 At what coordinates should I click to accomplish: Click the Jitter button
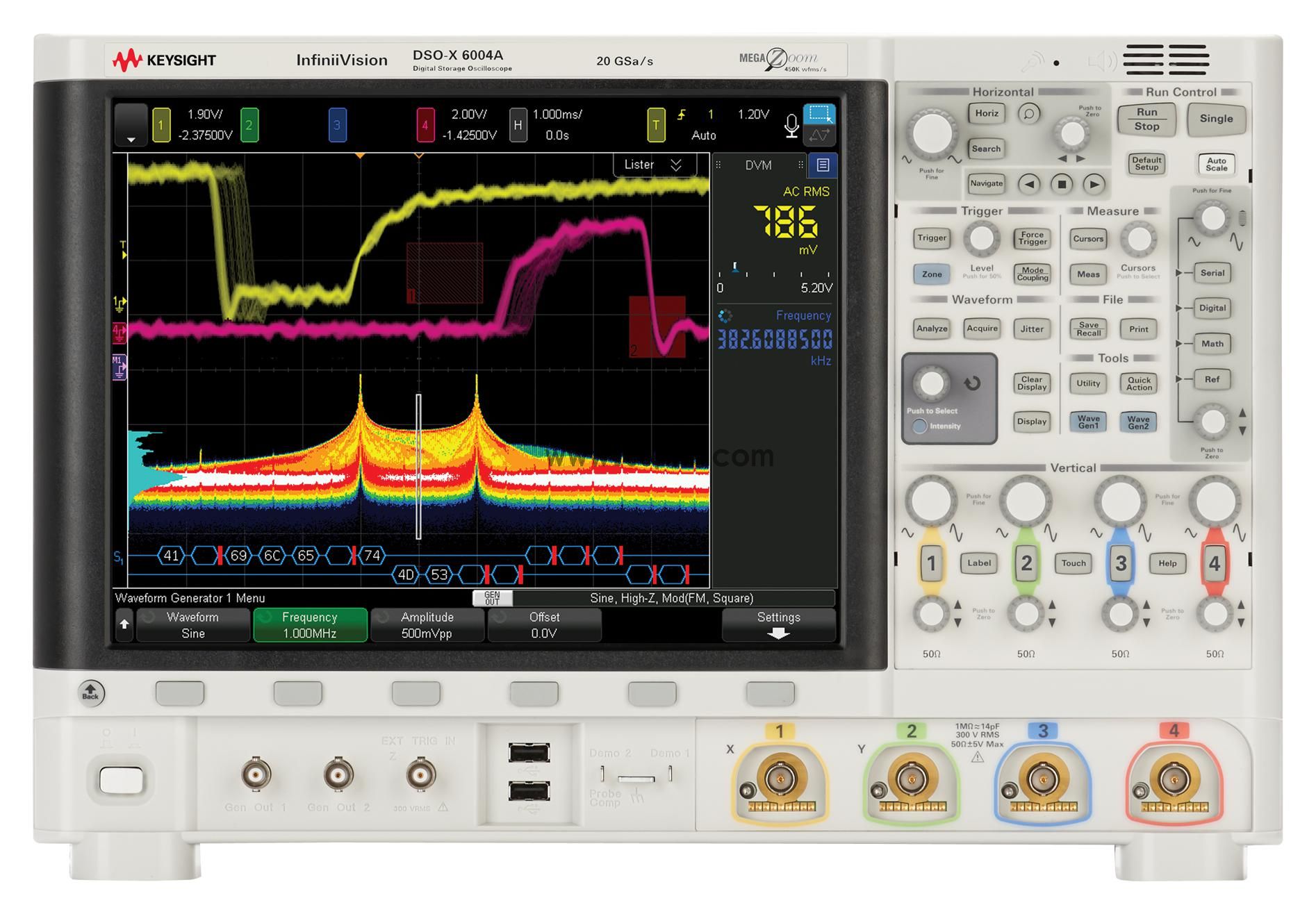click(x=1032, y=329)
